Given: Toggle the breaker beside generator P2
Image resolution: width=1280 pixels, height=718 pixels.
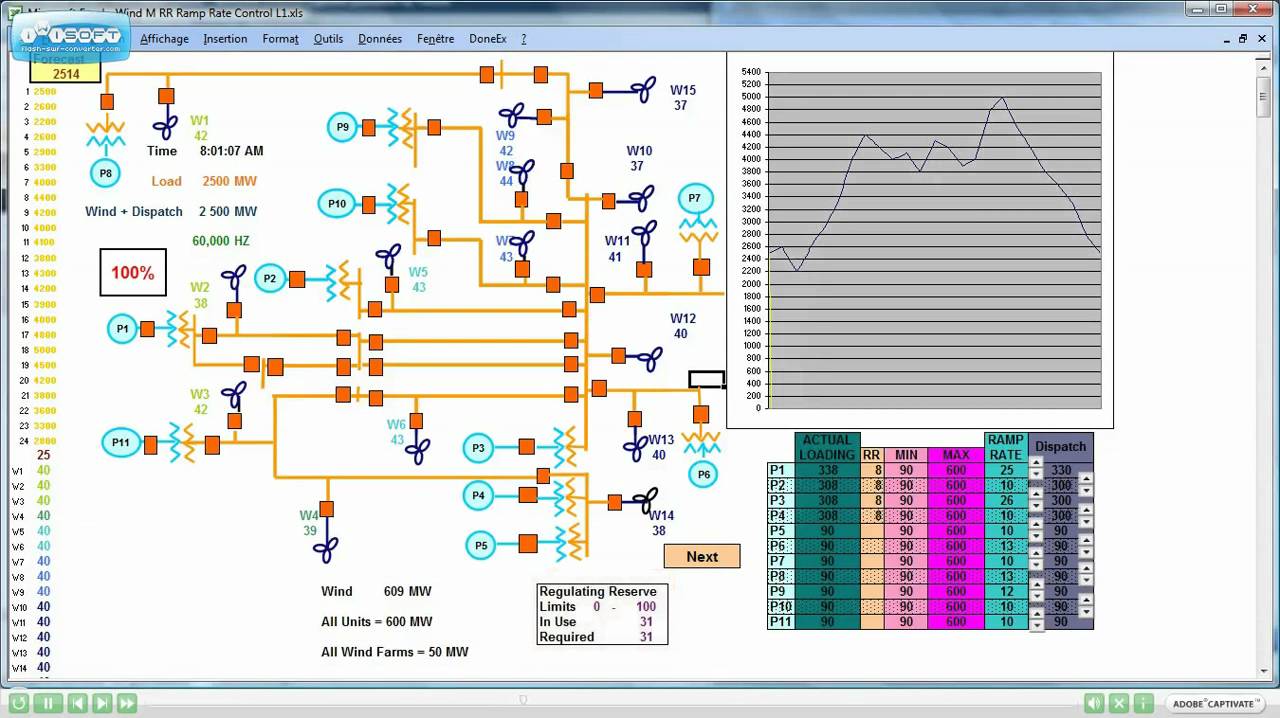Looking at the screenshot, I should click(x=297, y=279).
